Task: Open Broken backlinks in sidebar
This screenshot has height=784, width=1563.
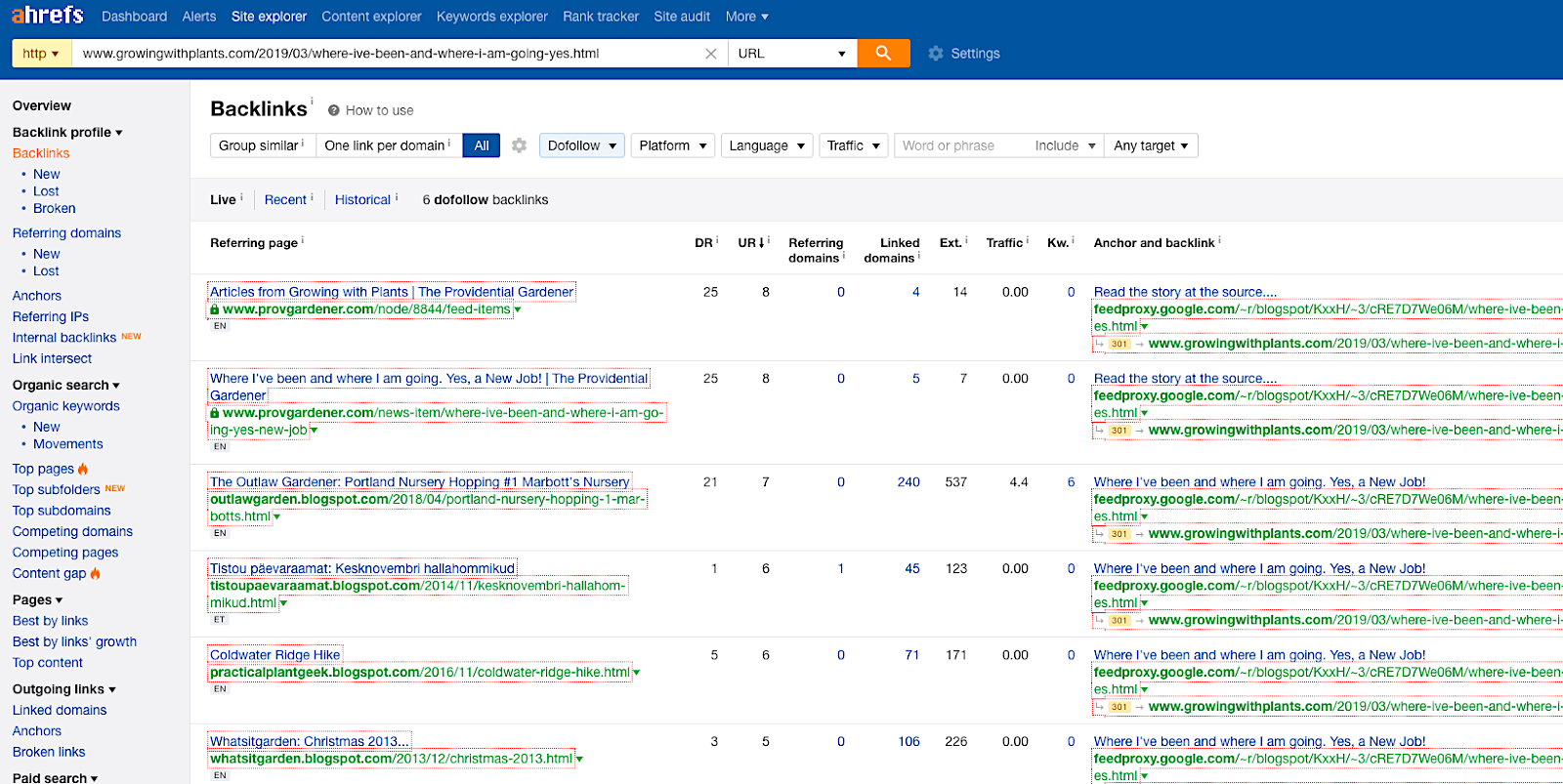Action: coord(55,208)
